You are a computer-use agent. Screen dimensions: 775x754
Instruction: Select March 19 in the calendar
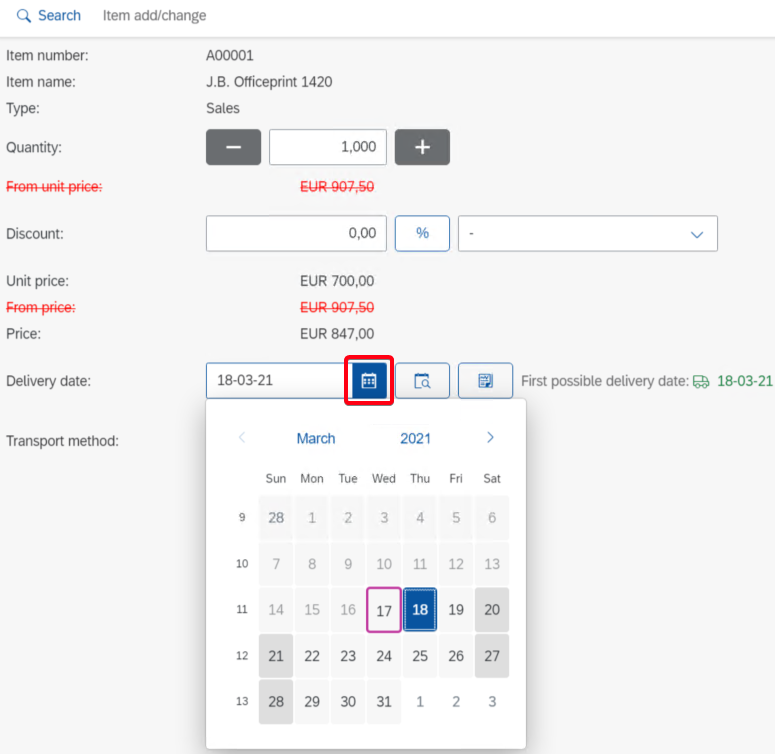(x=456, y=610)
